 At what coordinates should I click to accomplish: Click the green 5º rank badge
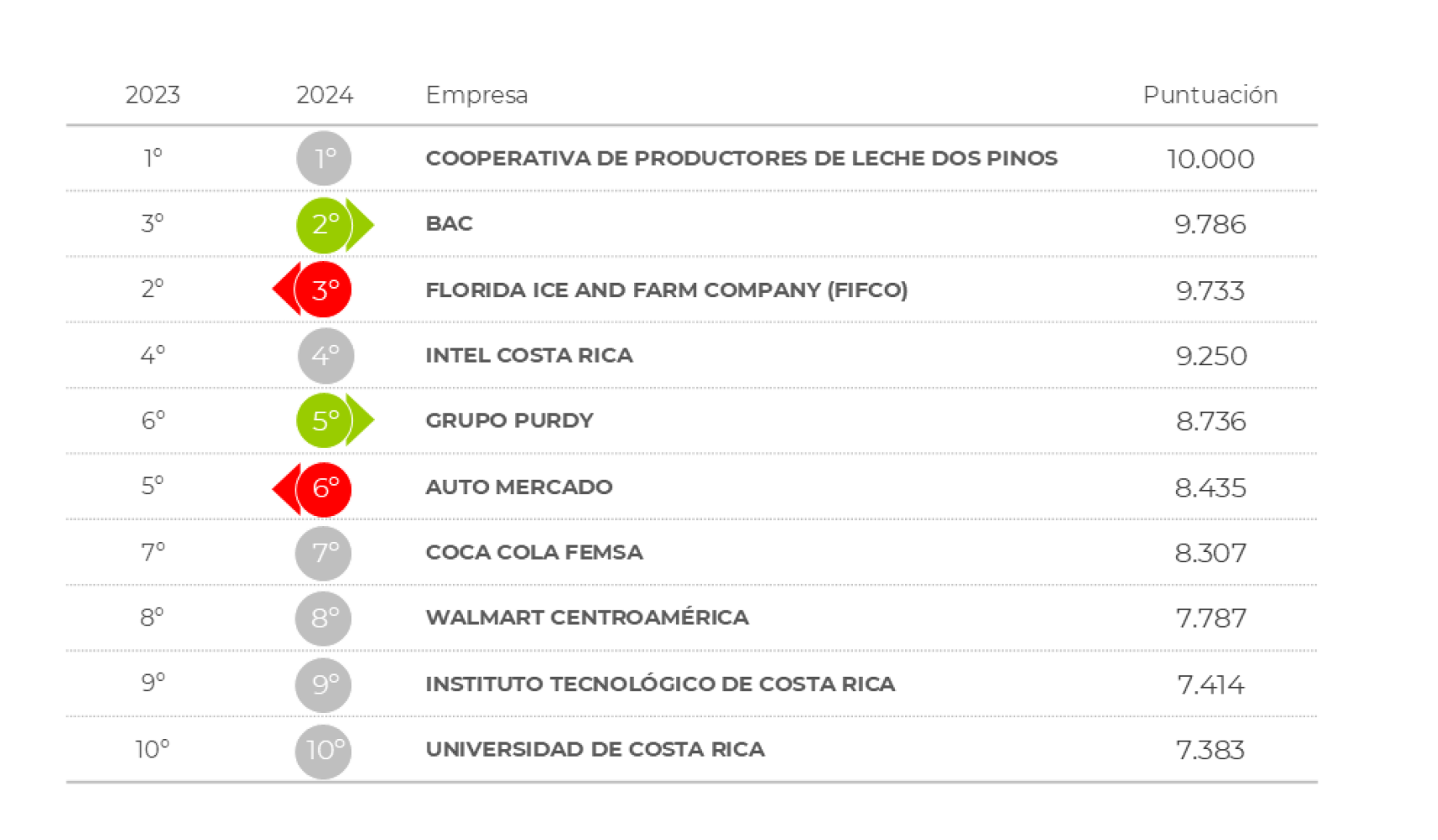(325, 420)
